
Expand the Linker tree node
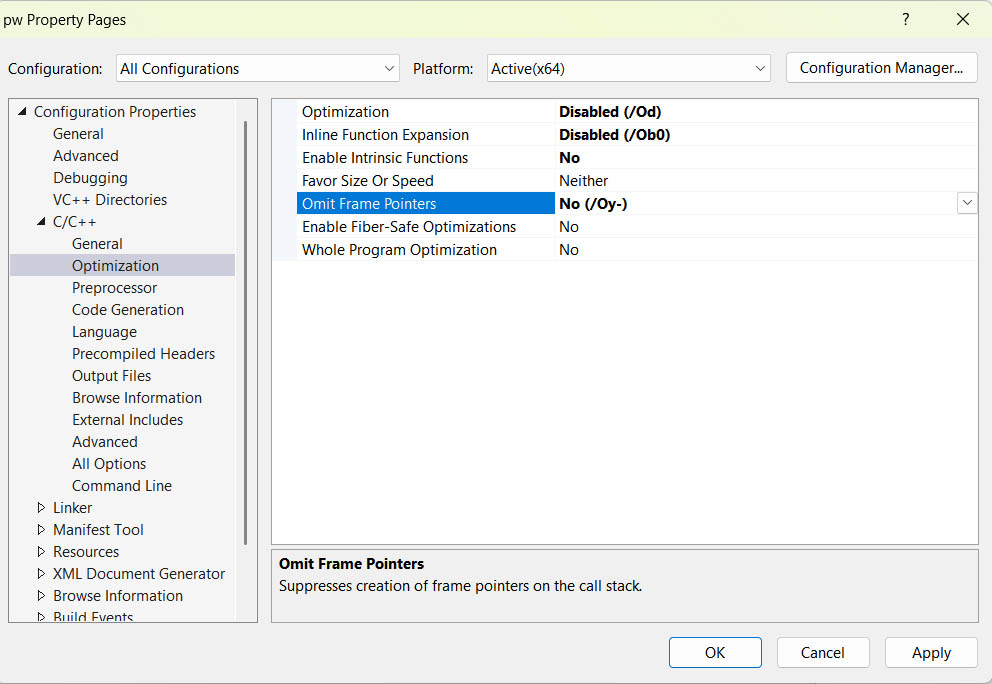pos(41,508)
